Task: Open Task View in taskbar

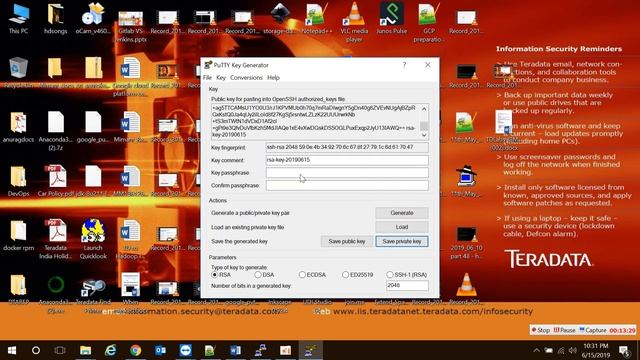Action: pos(60,350)
